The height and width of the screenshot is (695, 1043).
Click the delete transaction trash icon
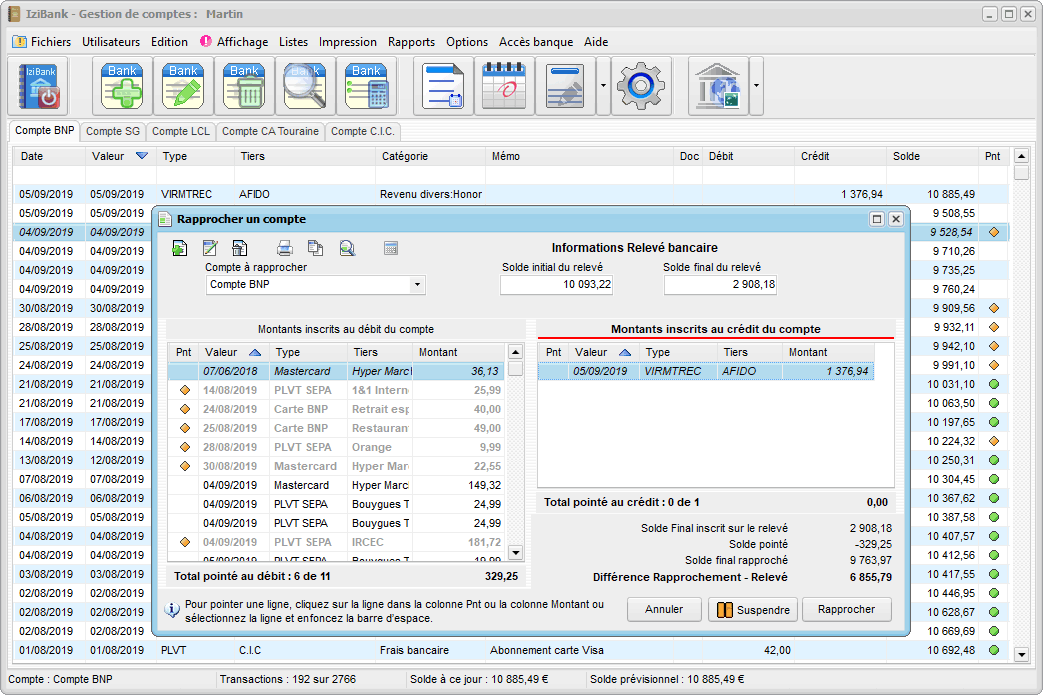pyautogui.click(x=244, y=86)
